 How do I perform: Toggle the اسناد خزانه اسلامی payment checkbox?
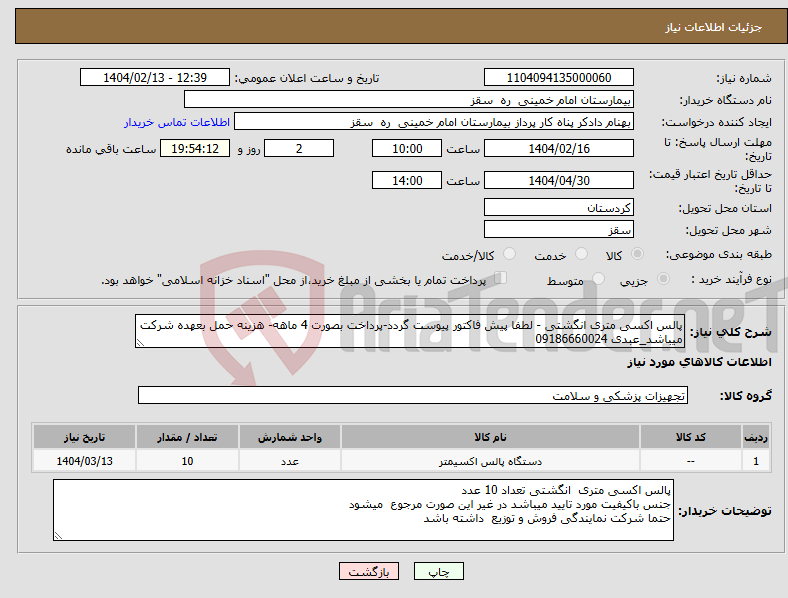(x=500, y=278)
